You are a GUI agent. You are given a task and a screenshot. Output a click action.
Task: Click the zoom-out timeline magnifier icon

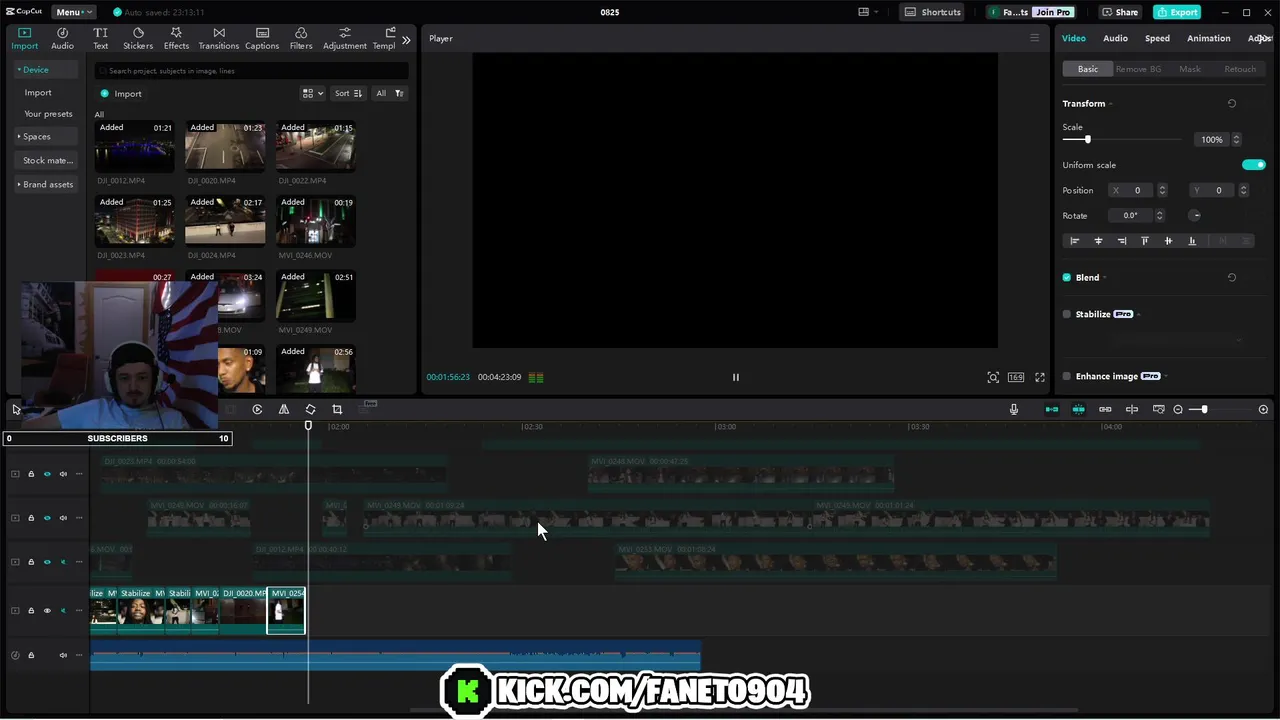pyautogui.click(x=1178, y=409)
